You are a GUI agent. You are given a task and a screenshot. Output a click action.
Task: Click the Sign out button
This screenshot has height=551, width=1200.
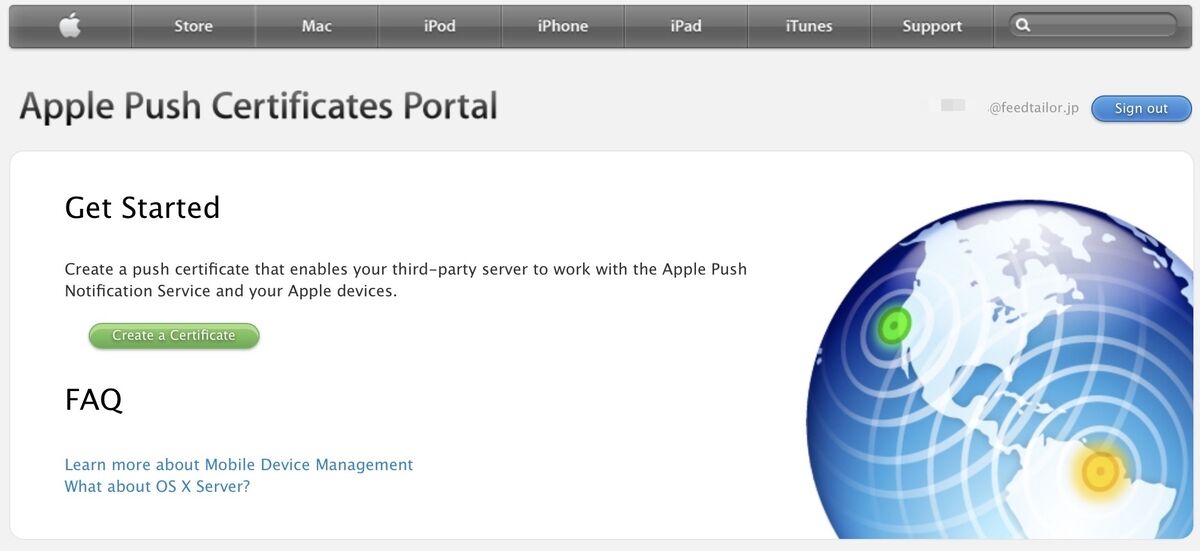tap(1141, 108)
